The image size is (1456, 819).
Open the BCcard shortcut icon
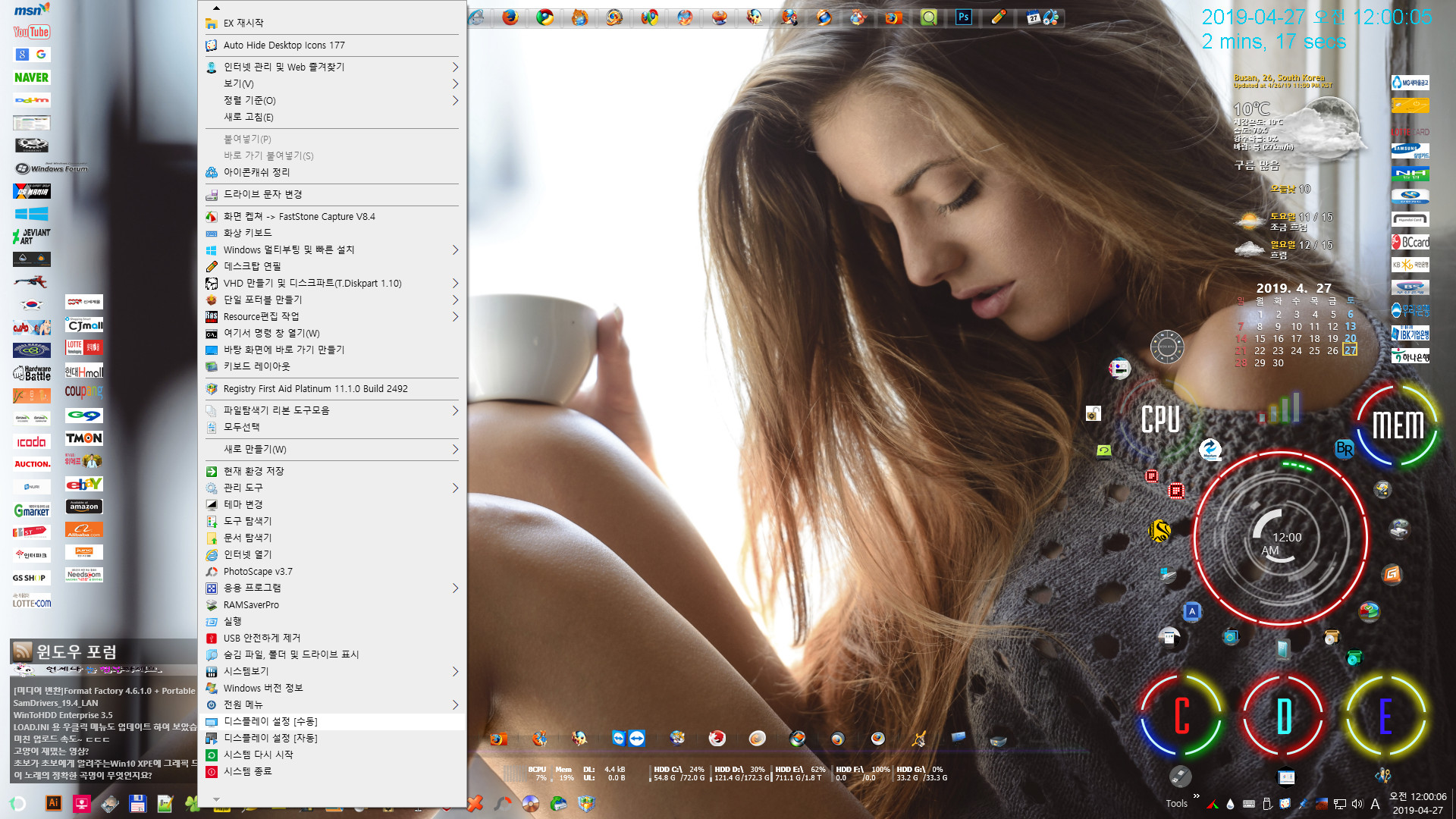pos(1410,243)
